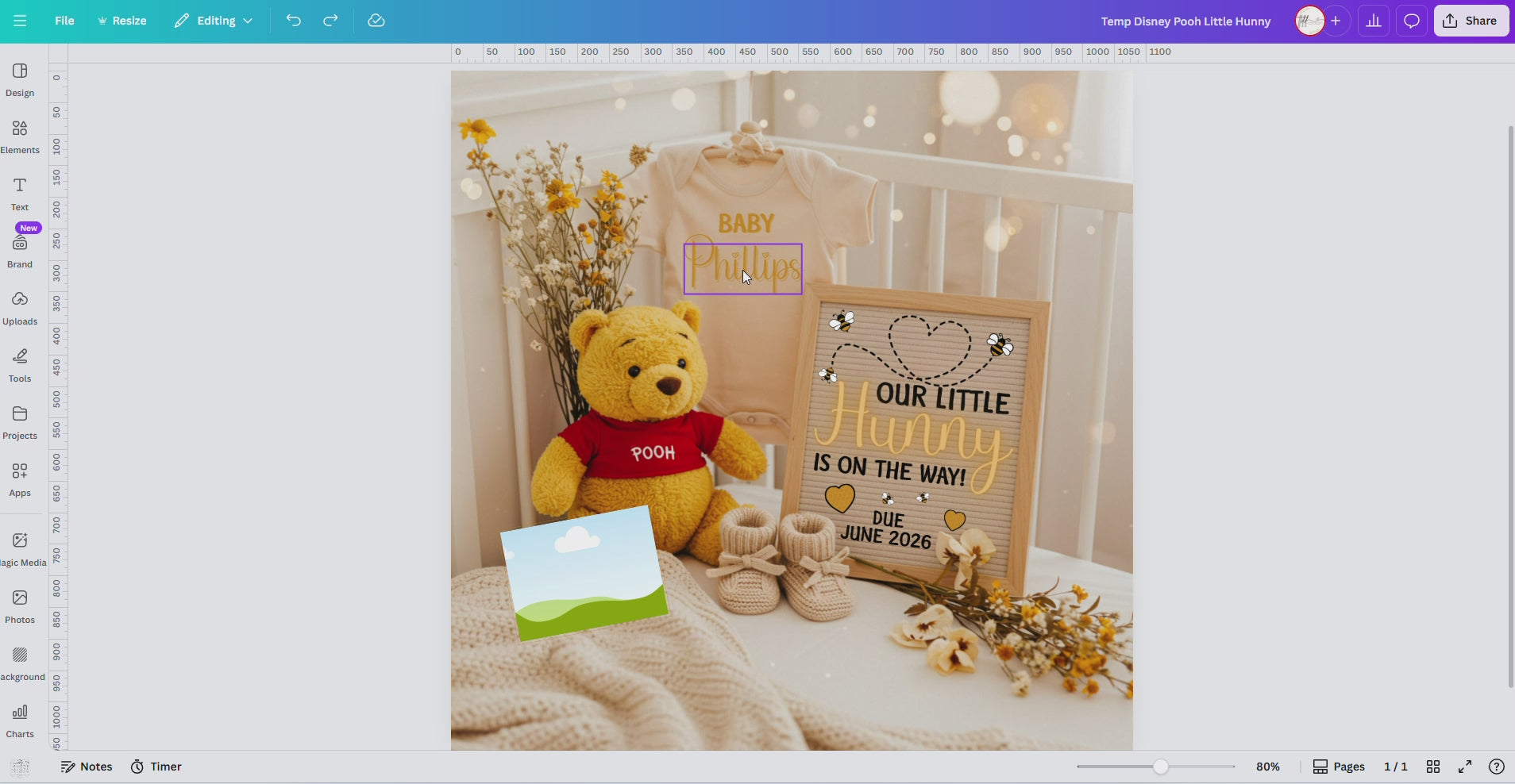Open the main hamburger menu
The height and width of the screenshot is (784, 1515).
point(20,21)
